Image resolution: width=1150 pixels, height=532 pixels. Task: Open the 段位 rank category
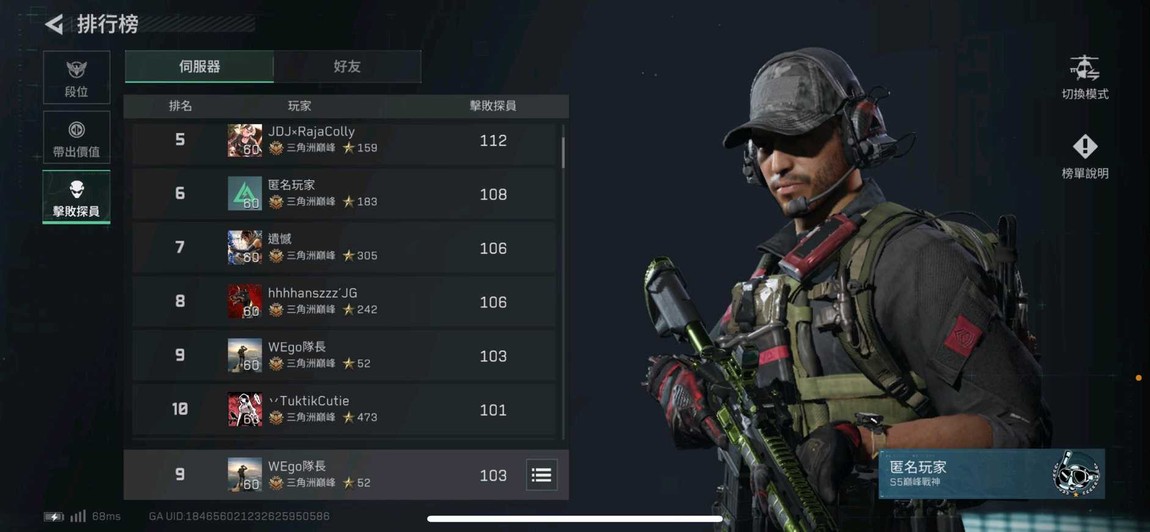click(76, 77)
